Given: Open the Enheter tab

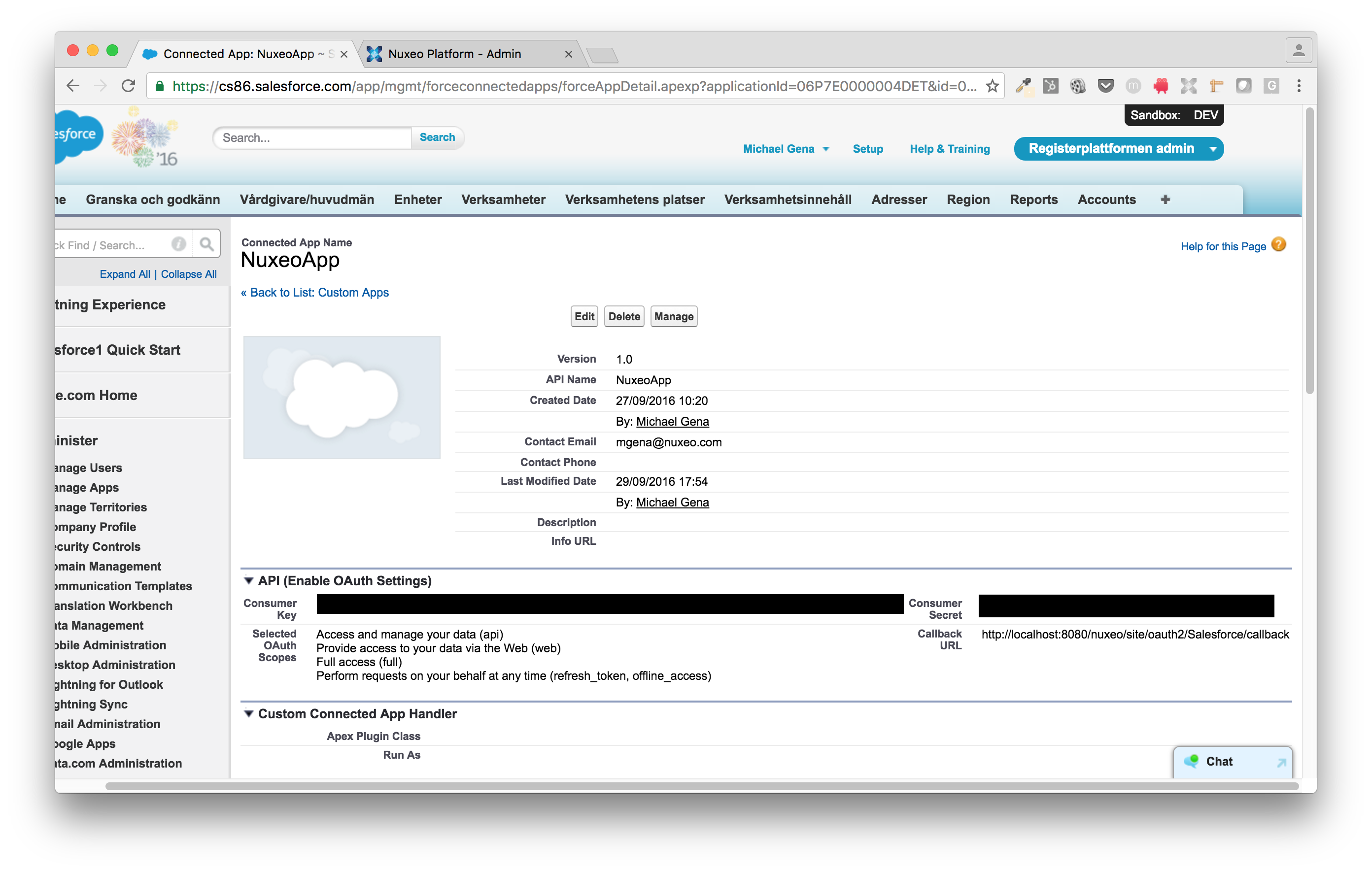Looking at the screenshot, I should (417, 200).
